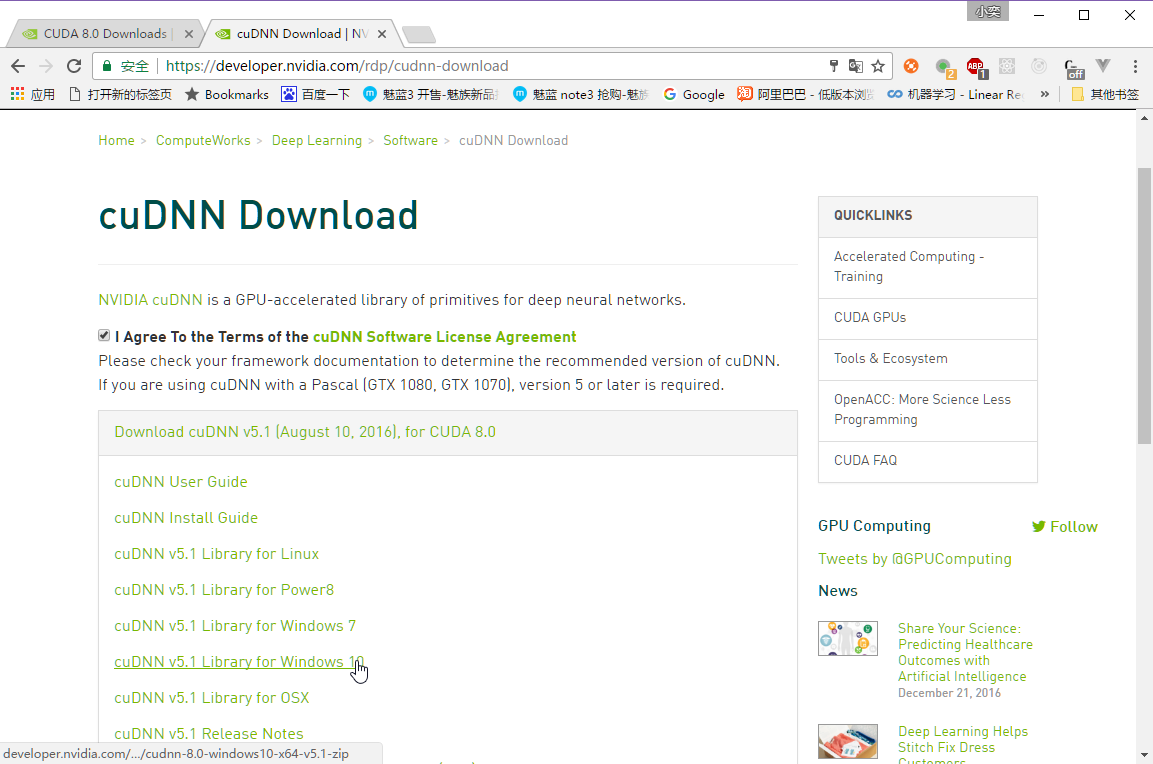The image size is (1153, 764).
Task: Open the 百度一下 bookmark
Action: point(315,94)
